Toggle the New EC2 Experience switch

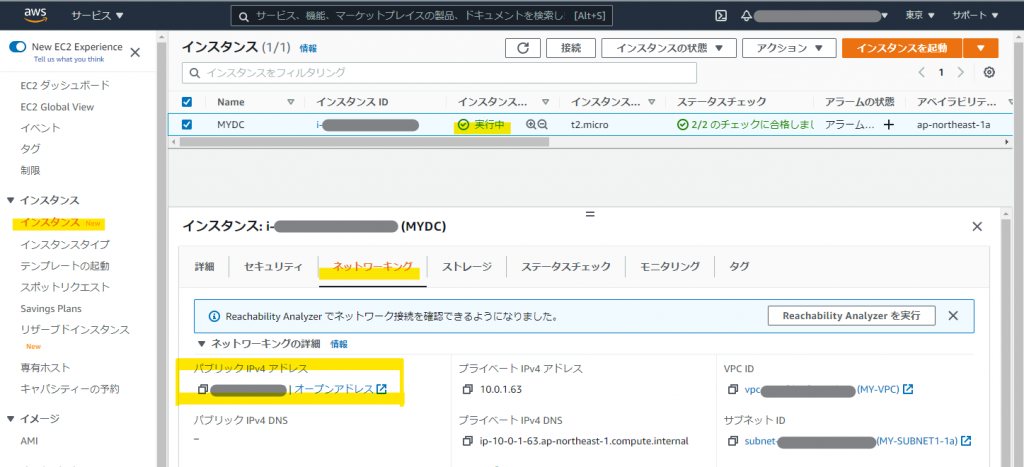point(18,47)
